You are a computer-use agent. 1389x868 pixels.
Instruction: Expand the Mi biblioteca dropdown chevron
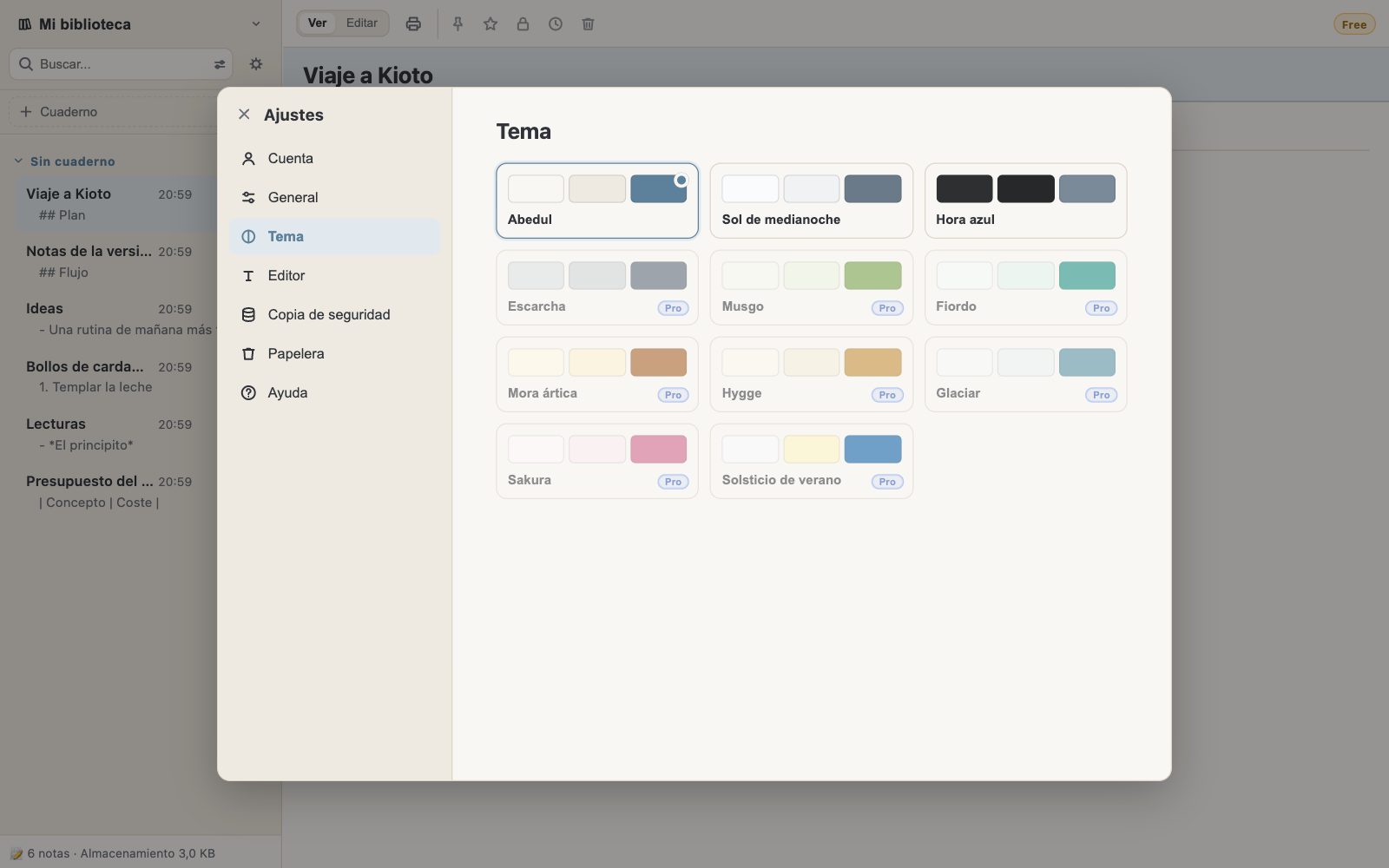point(256,23)
